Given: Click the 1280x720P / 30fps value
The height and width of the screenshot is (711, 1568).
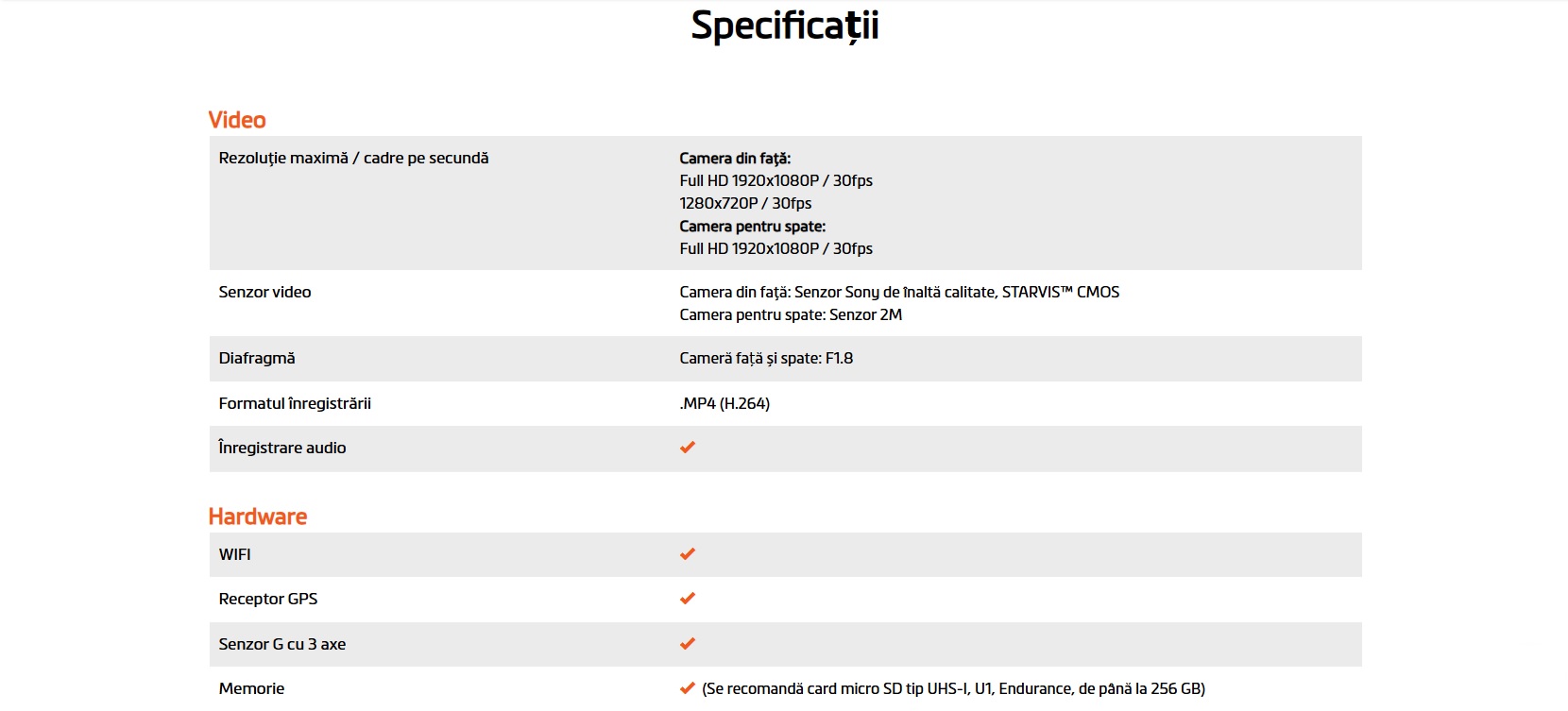Looking at the screenshot, I should tap(745, 203).
